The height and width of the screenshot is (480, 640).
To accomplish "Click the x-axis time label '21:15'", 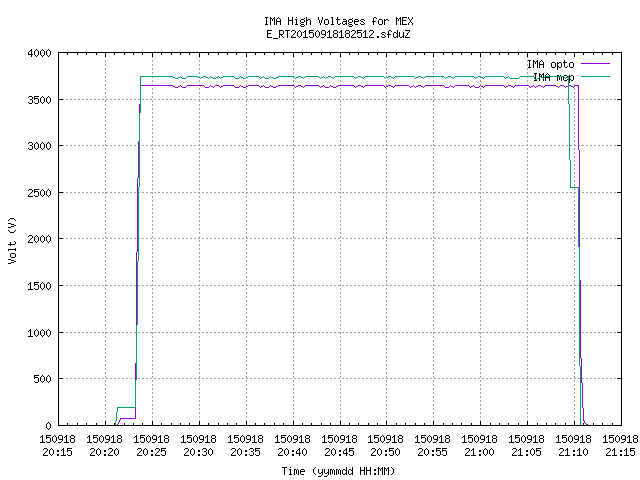I will coord(620,452).
